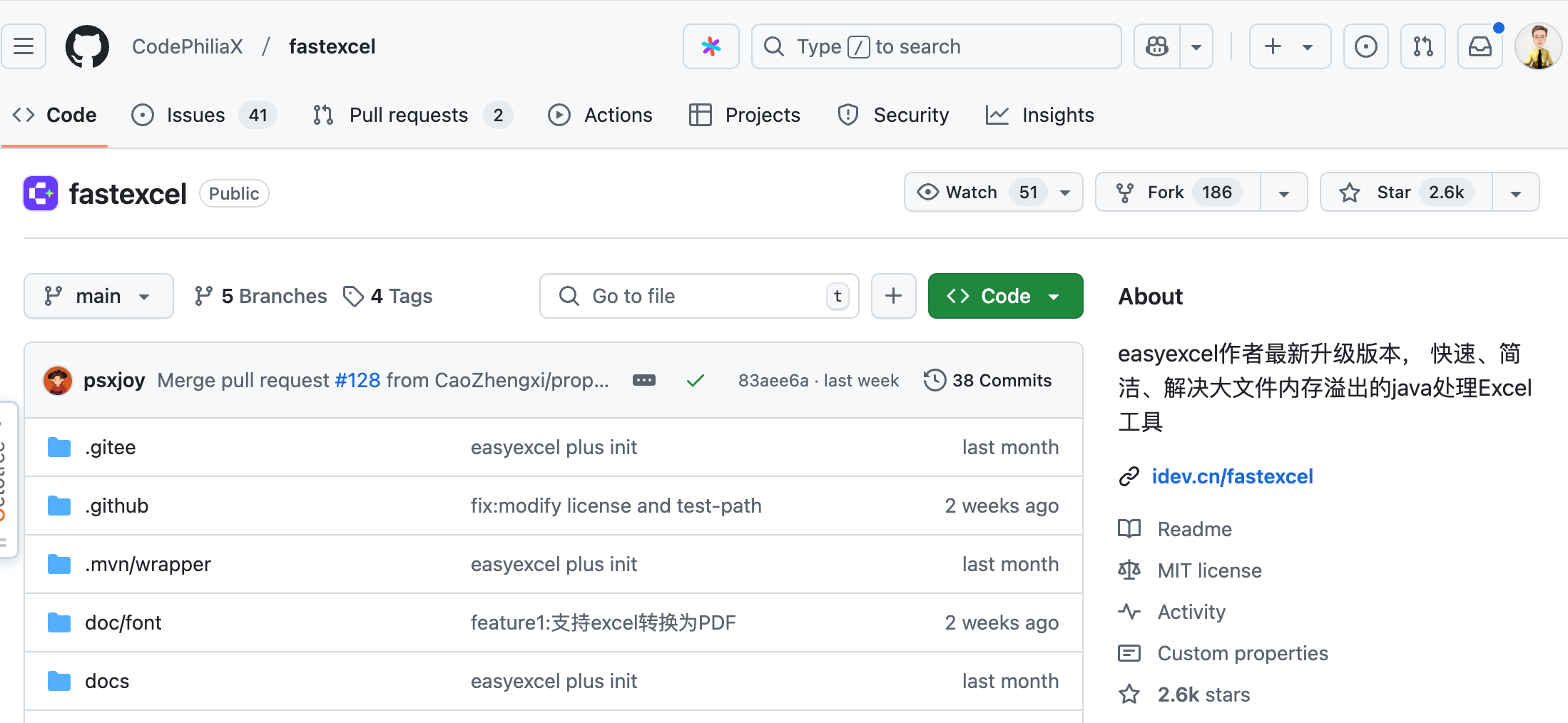Open the doc/font folder

coord(123,622)
